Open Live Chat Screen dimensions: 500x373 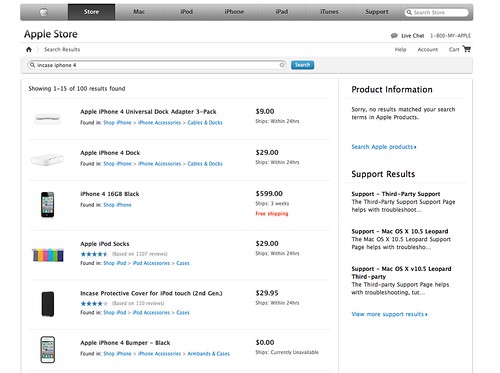(x=413, y=36)
